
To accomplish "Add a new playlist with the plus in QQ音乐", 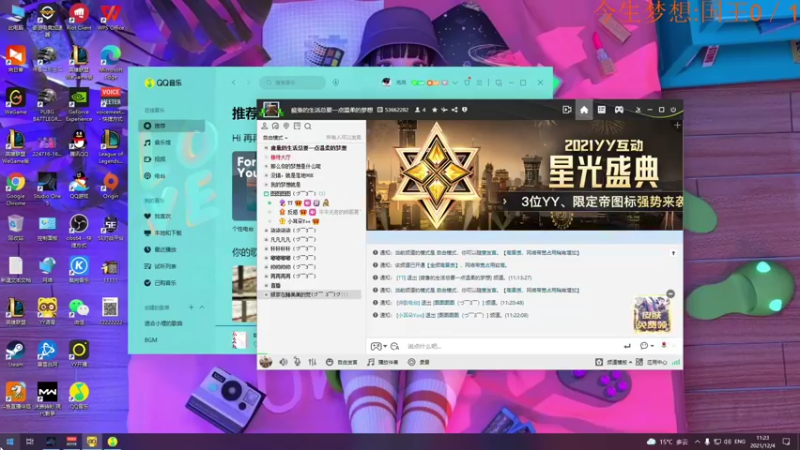I will tap(191, 307).
